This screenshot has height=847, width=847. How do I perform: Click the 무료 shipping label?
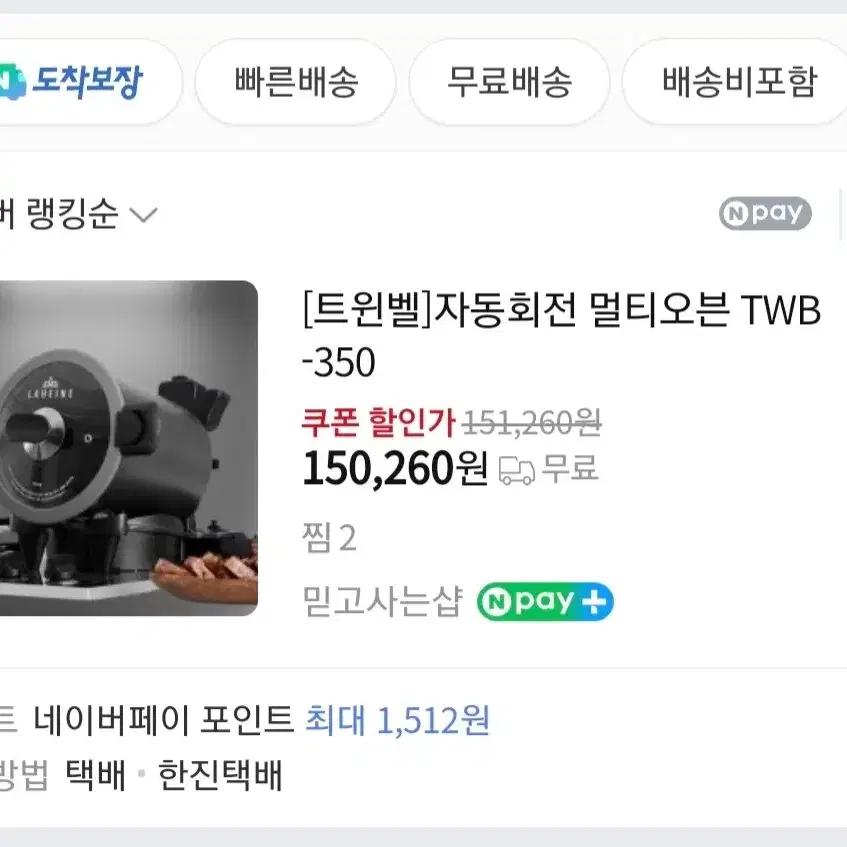[x=570, y=468]
